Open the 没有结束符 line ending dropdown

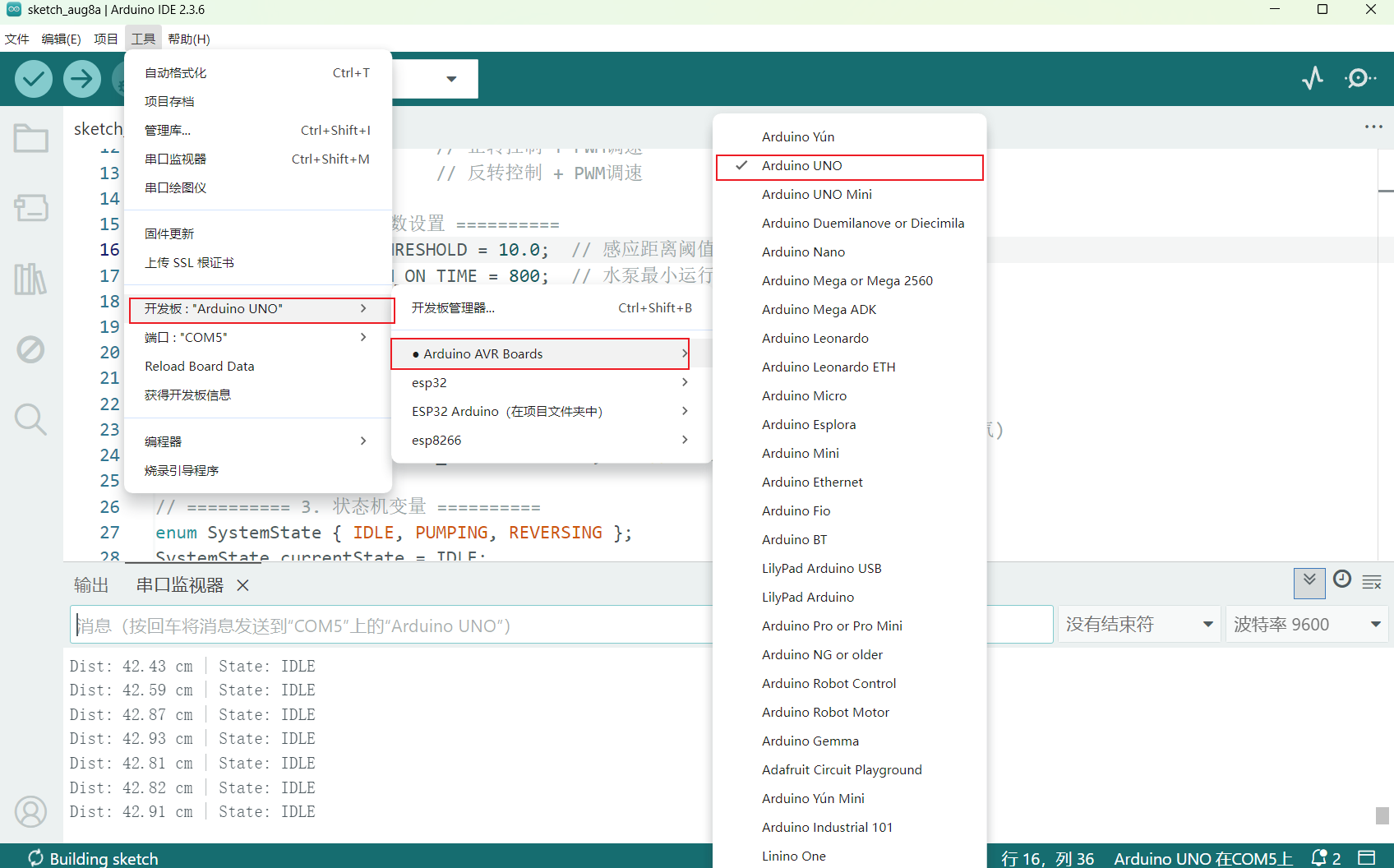point(1139,625)
